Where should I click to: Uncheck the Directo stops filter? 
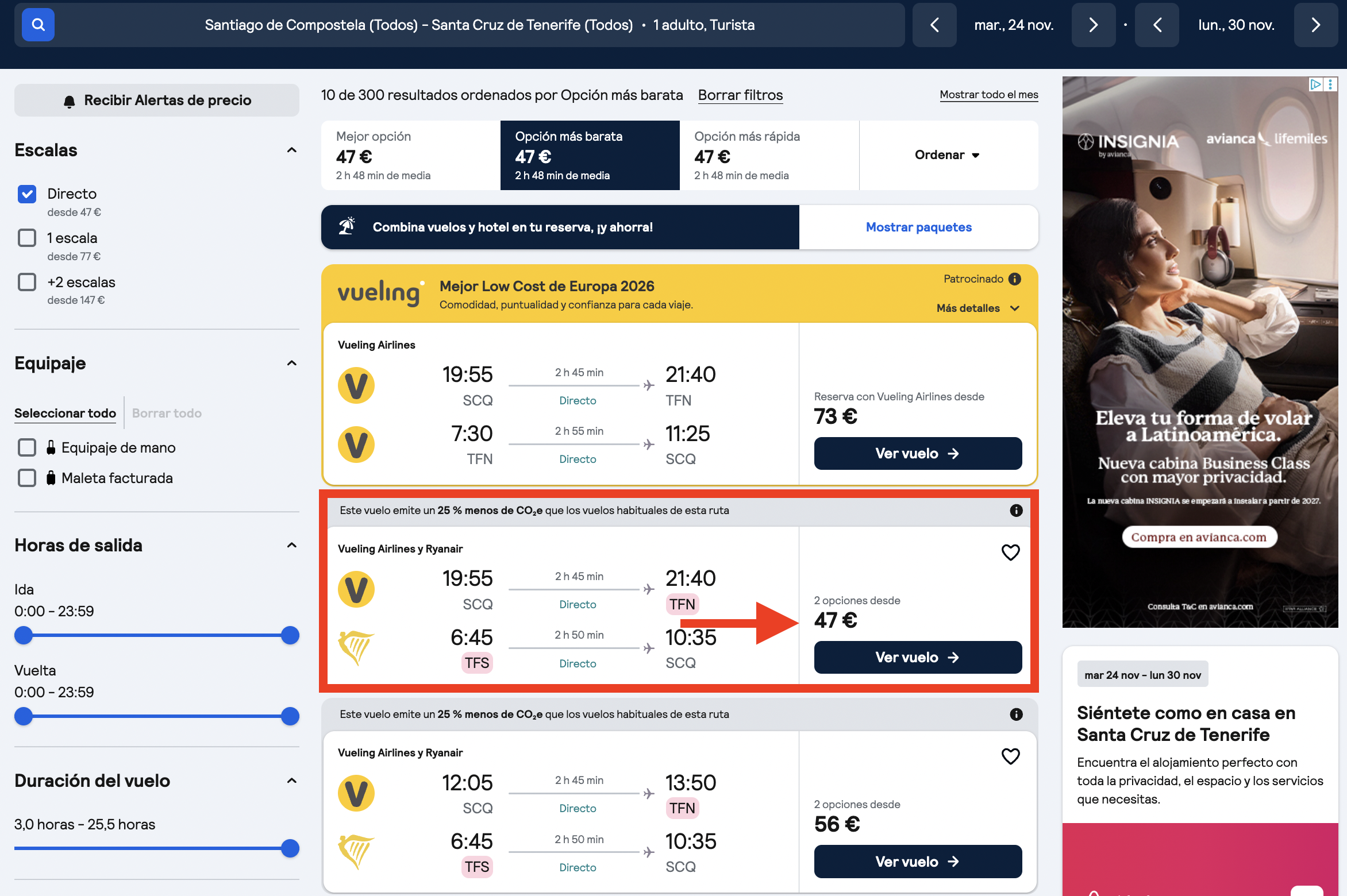[27, 194]
